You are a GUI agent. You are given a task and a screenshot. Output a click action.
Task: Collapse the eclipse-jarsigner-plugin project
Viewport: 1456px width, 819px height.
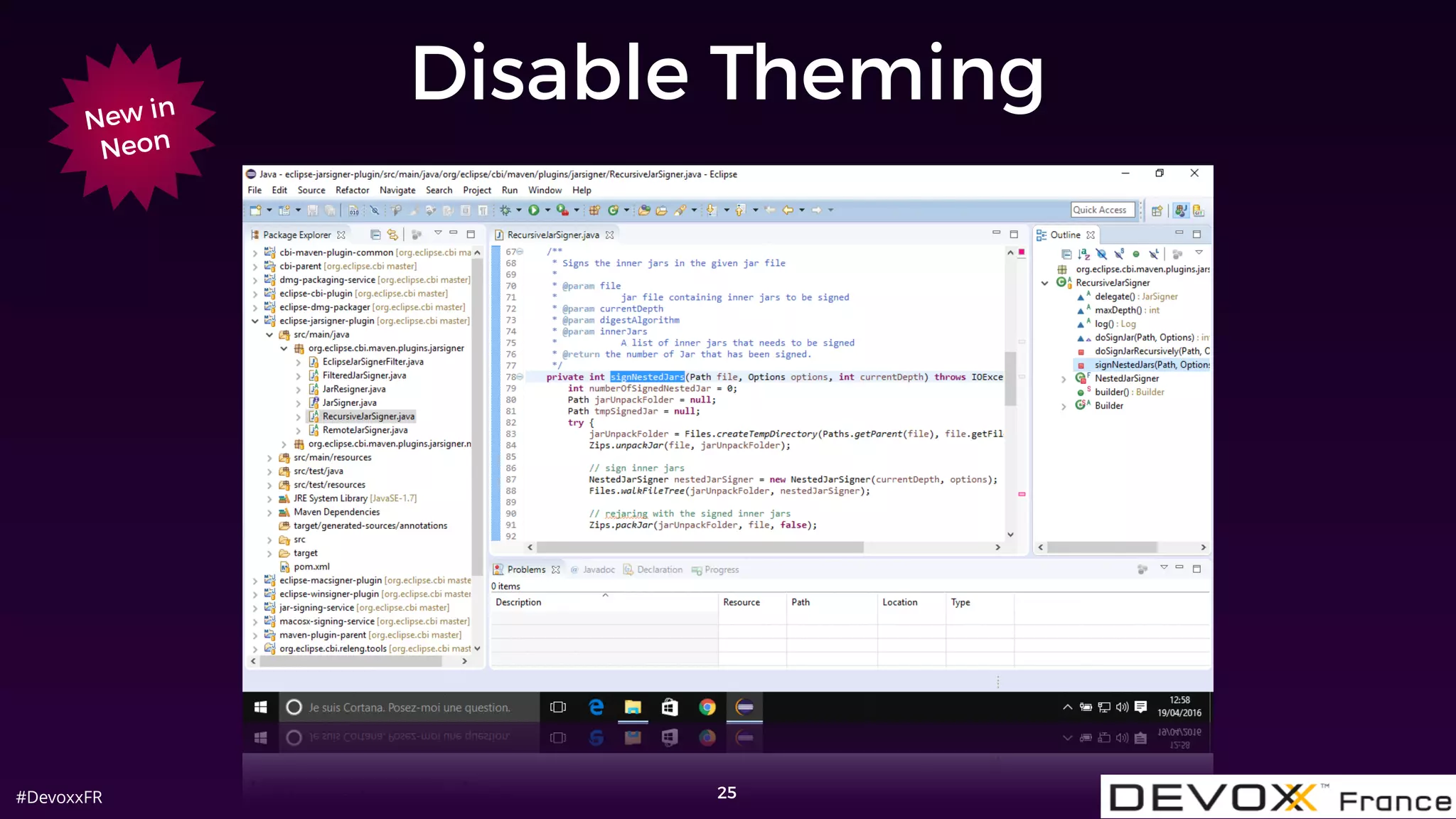pyautogui.click(x=255, y=321)
